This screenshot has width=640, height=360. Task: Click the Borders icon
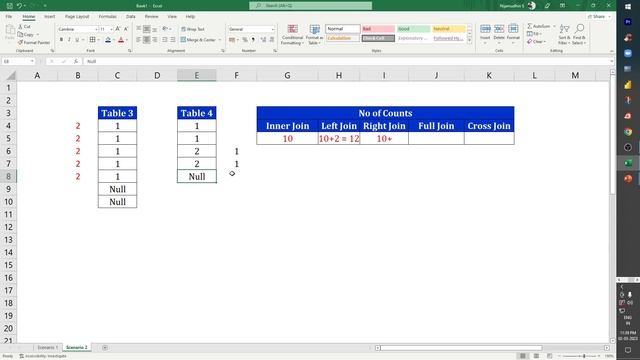click(93, 40)
